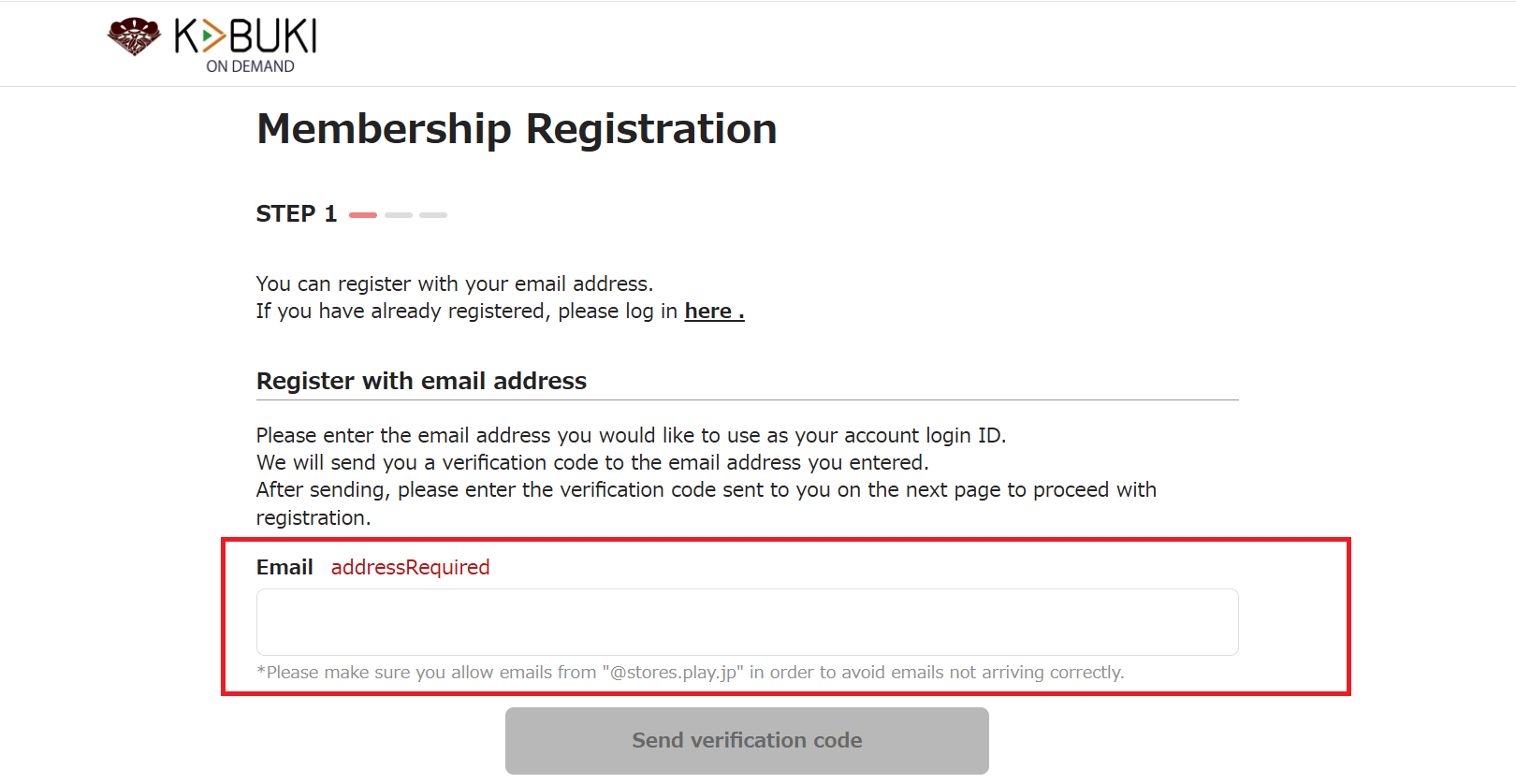This screenshot has height=784, width=1516.
Task: Click the Membership Registration heading
Action: click(517, 129)
